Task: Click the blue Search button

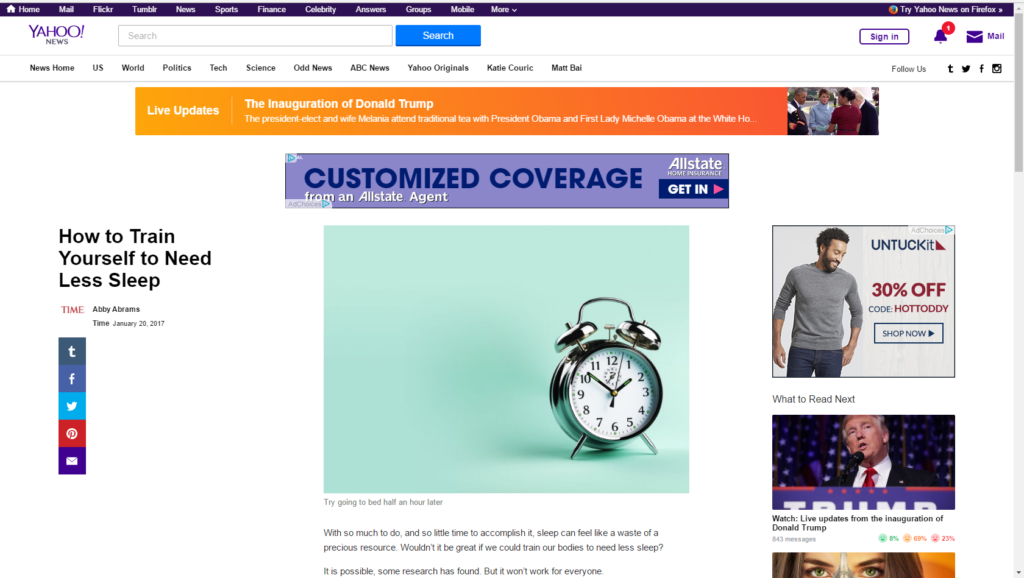Action: pos(438,35)
